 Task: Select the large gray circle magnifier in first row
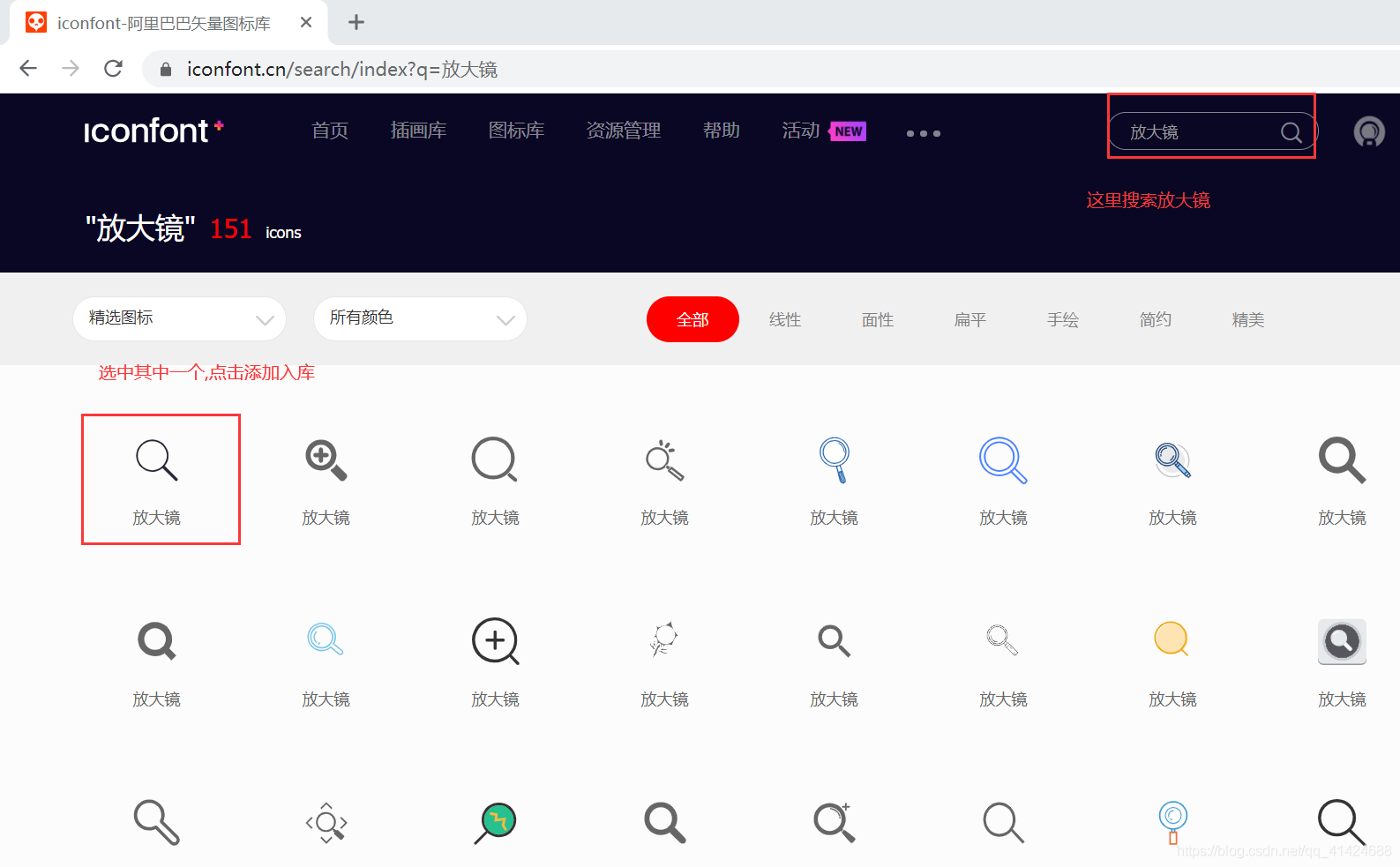pyautogui.click(x=495, y=460)
